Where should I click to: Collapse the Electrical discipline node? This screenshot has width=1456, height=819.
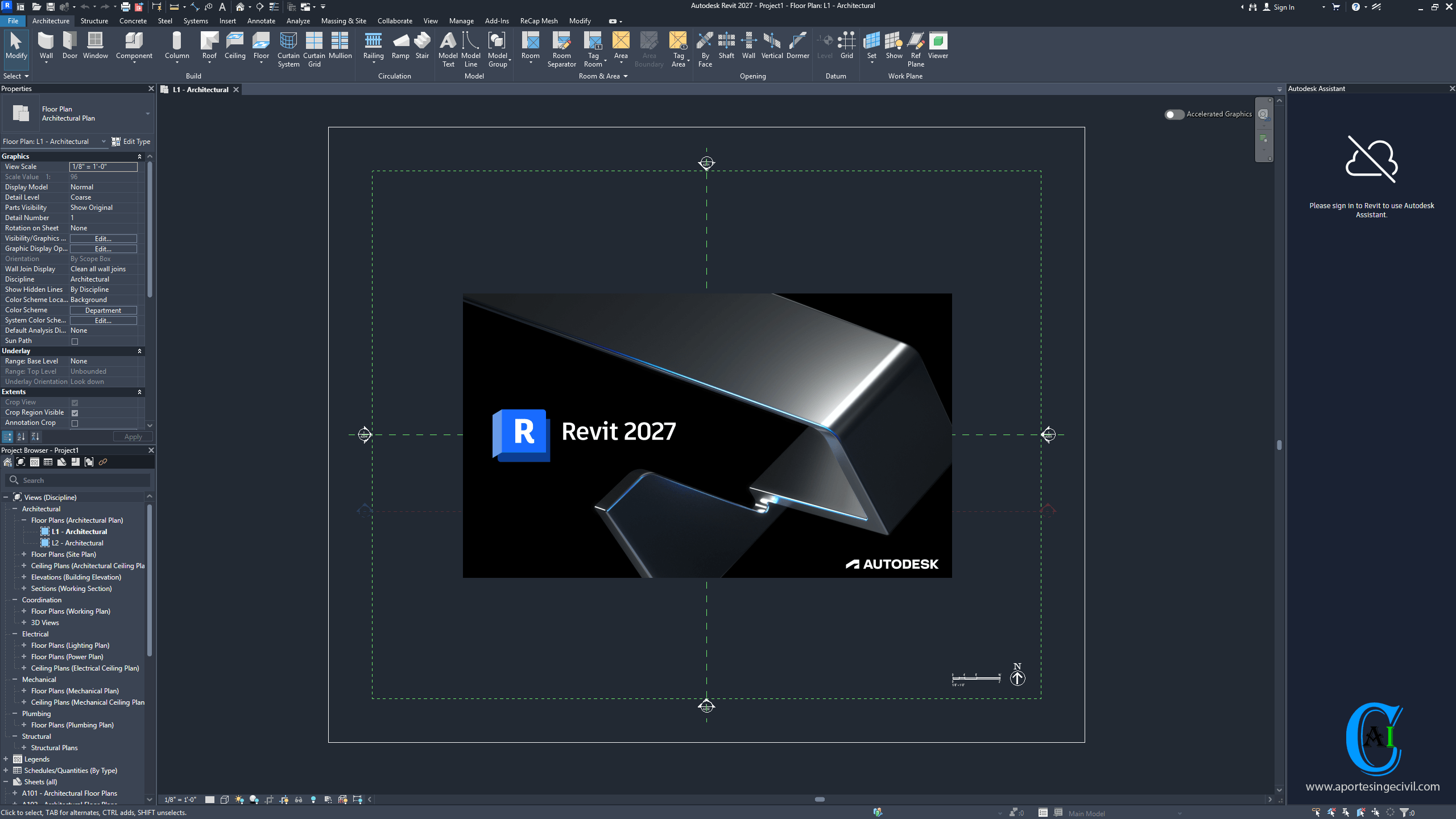15,634
